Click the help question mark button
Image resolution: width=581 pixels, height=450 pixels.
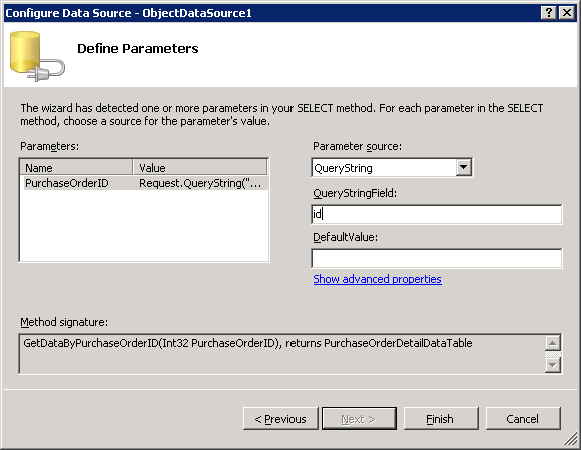coord(549,13)
